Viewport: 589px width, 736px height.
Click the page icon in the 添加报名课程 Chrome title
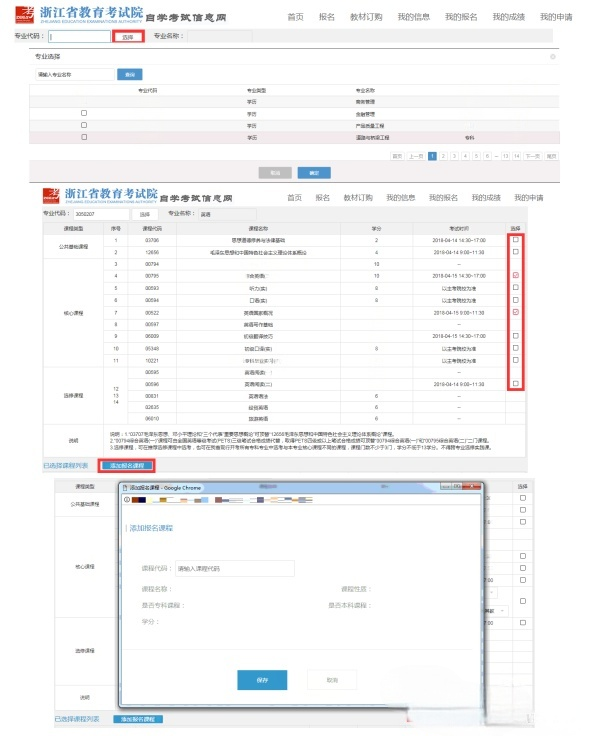(x=125, y=488)
